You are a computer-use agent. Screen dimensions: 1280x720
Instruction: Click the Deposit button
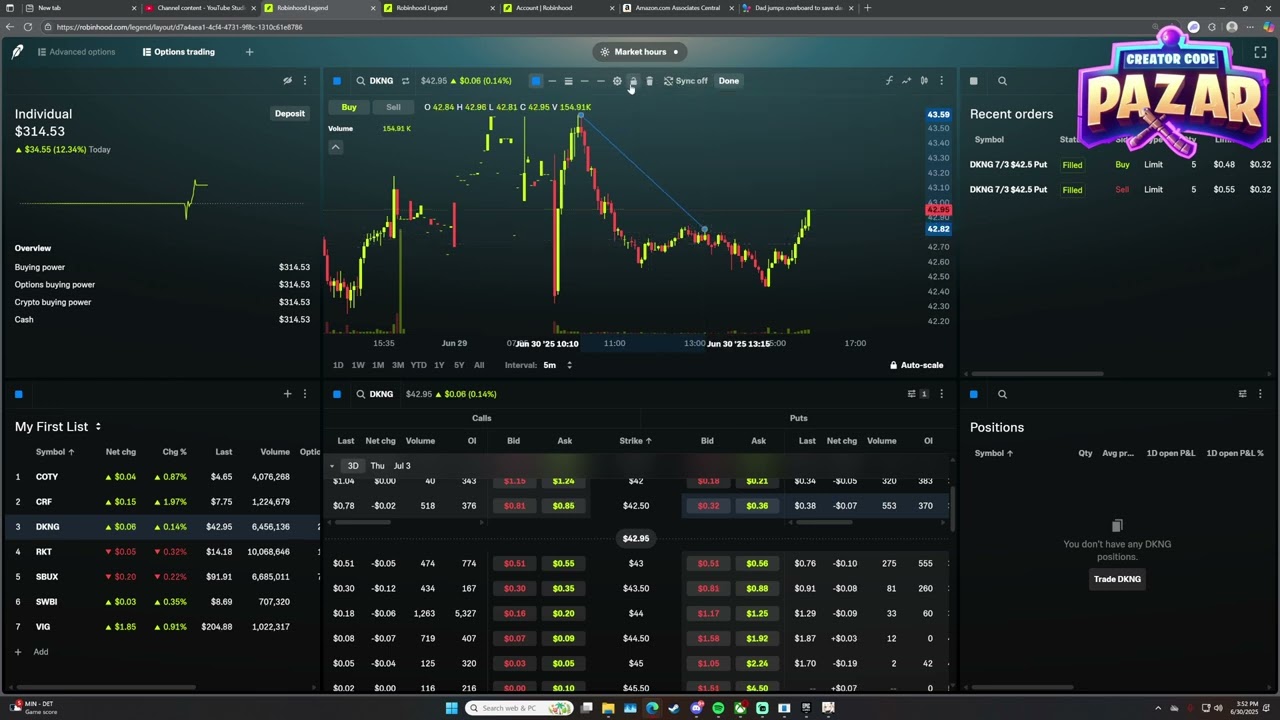click(290, 113)
